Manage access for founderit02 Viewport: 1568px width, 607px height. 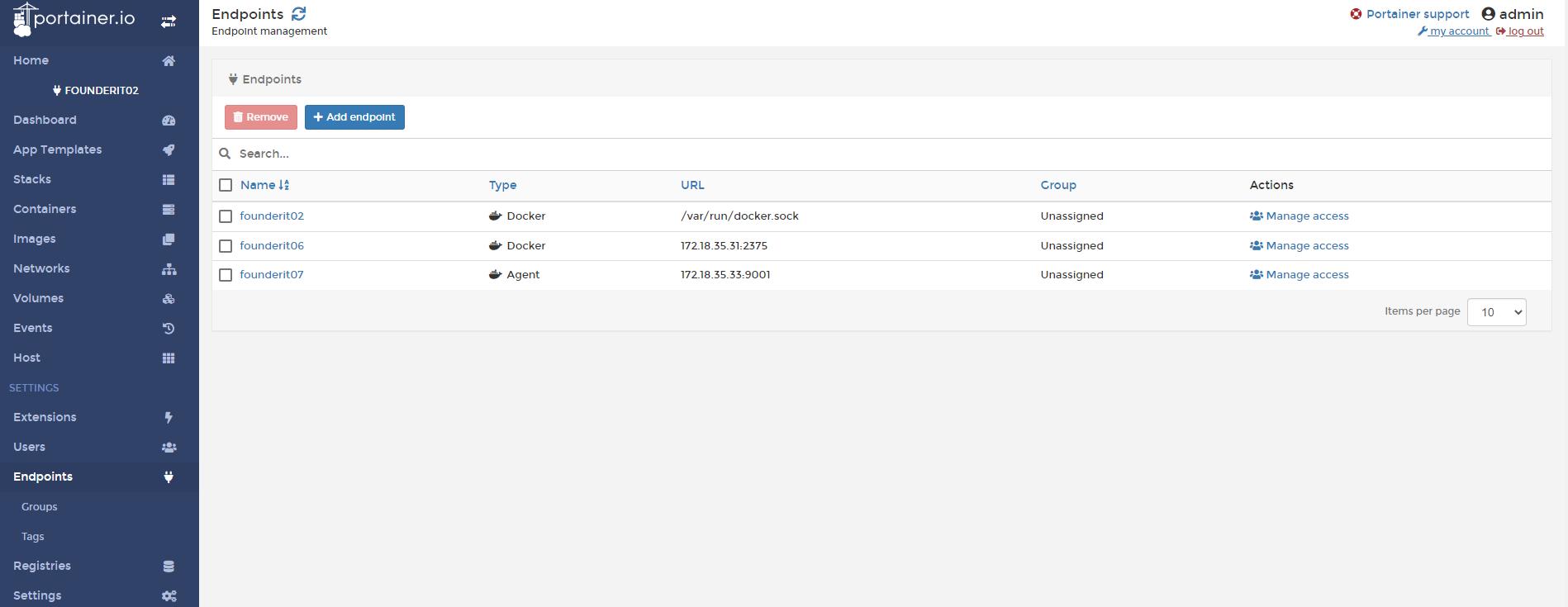[x=1300, y=216]
